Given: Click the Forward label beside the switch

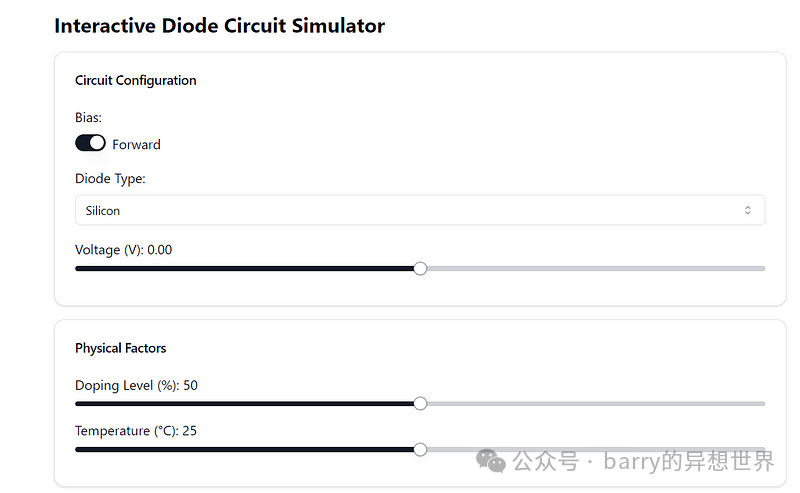Looking at the screenshot, I should click(136, 145).
